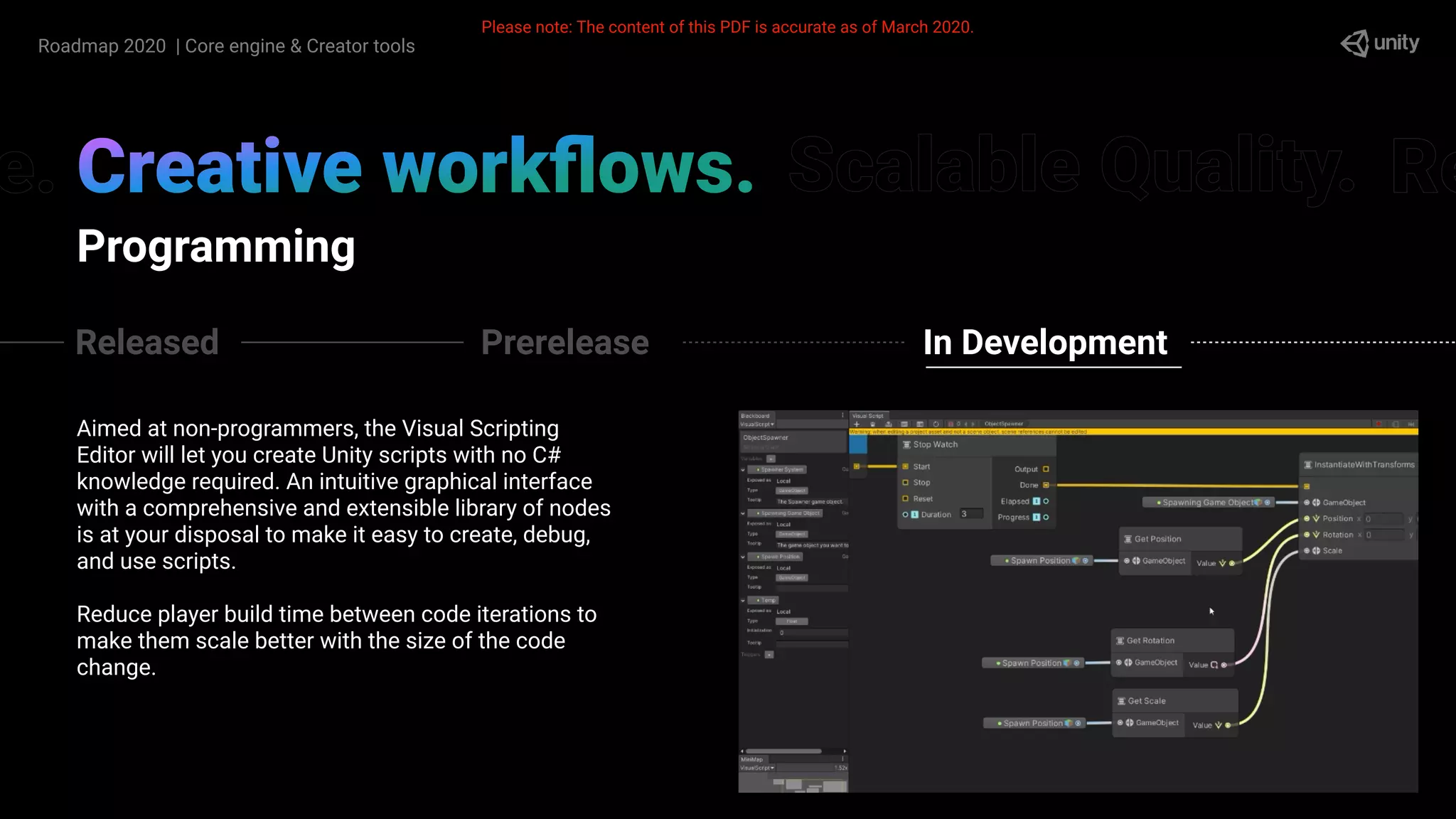Click InstantiateWithTransforms Scale input port
The height and width of the screenshot is (819, 1456).
pos(1307,550)
